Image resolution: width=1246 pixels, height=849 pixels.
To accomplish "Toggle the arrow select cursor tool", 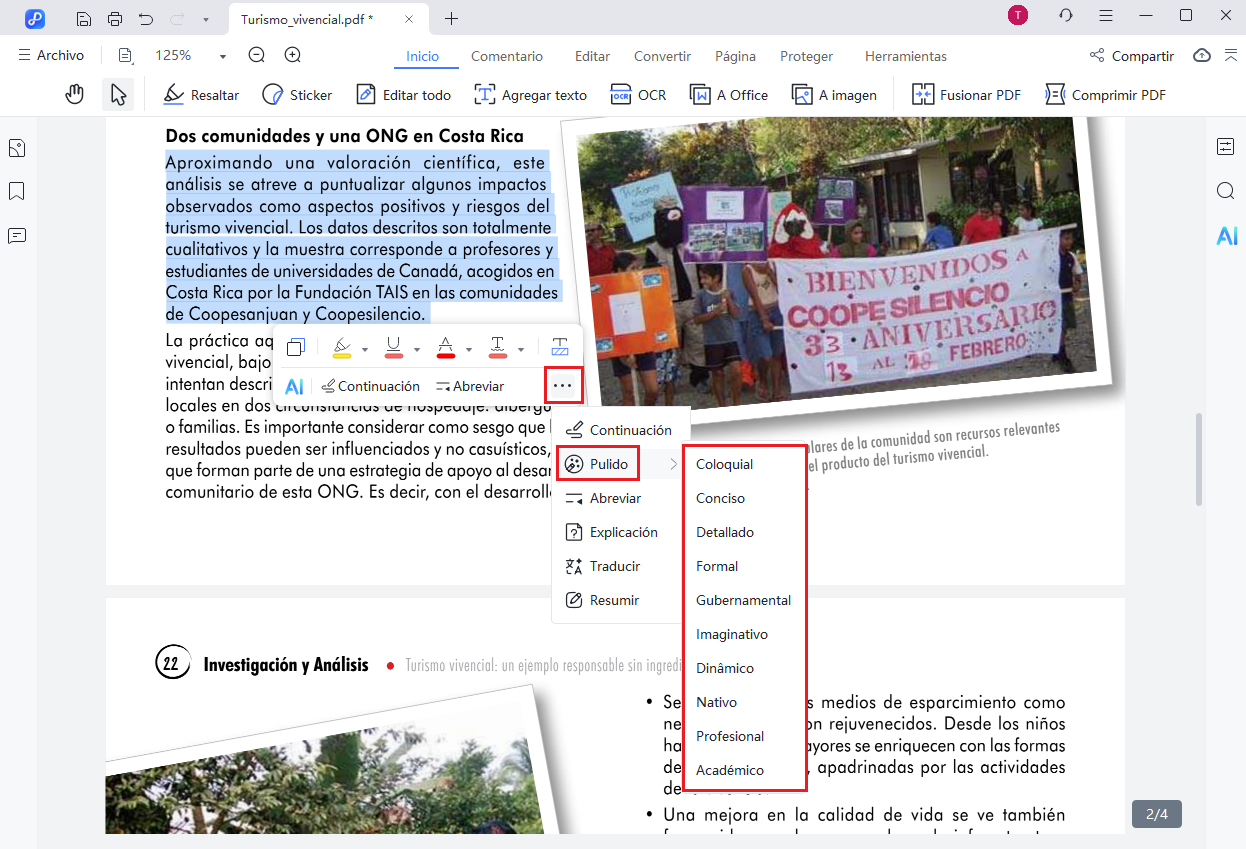I will pos(118,95).
